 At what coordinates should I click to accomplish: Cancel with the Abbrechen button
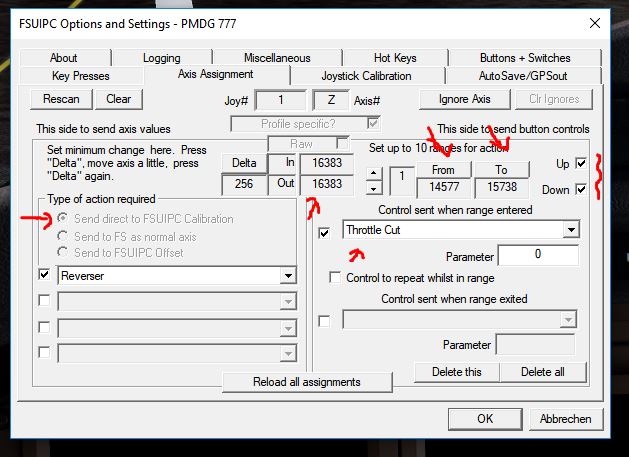566,419
